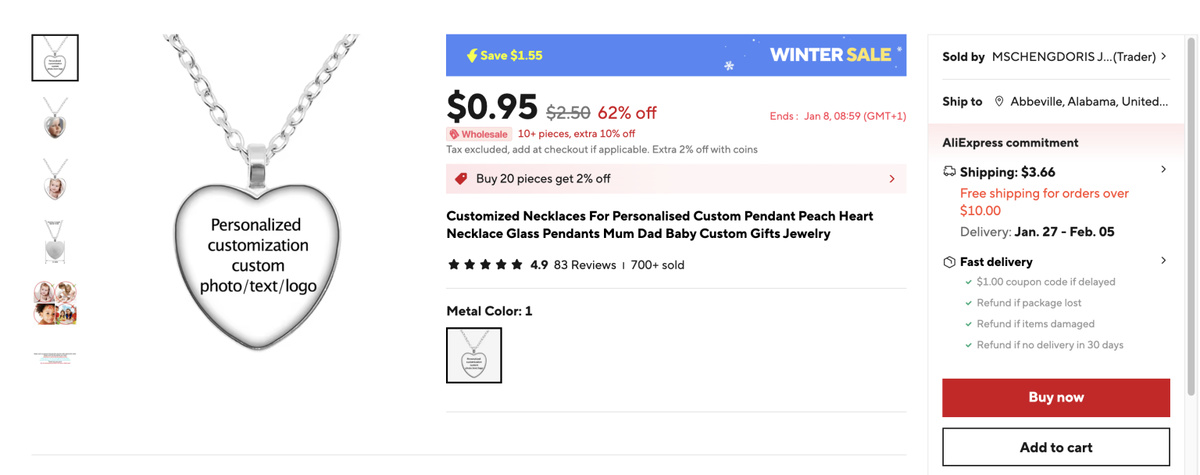Click the red coupon tag icon
This screenshot has height=475, width=1200.
pos(461,179)
